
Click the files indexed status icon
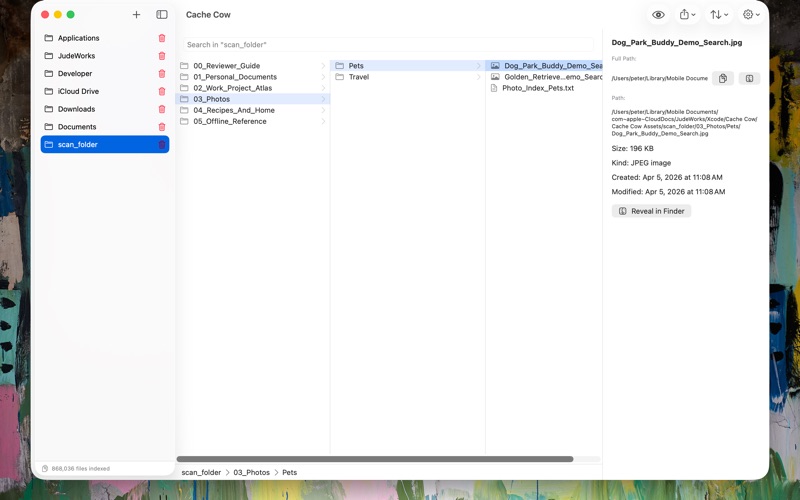tap(45, 468)
